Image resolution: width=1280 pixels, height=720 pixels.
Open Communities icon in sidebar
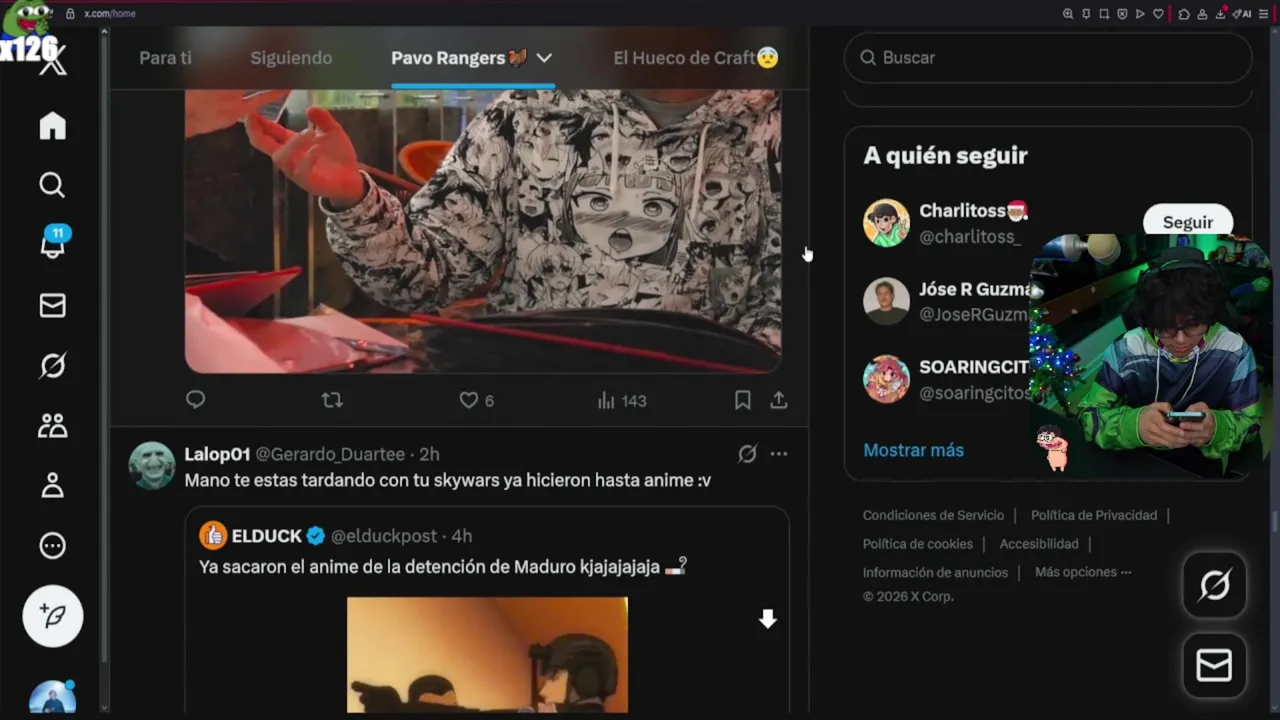pyautogui.click(x=52, y=426)
